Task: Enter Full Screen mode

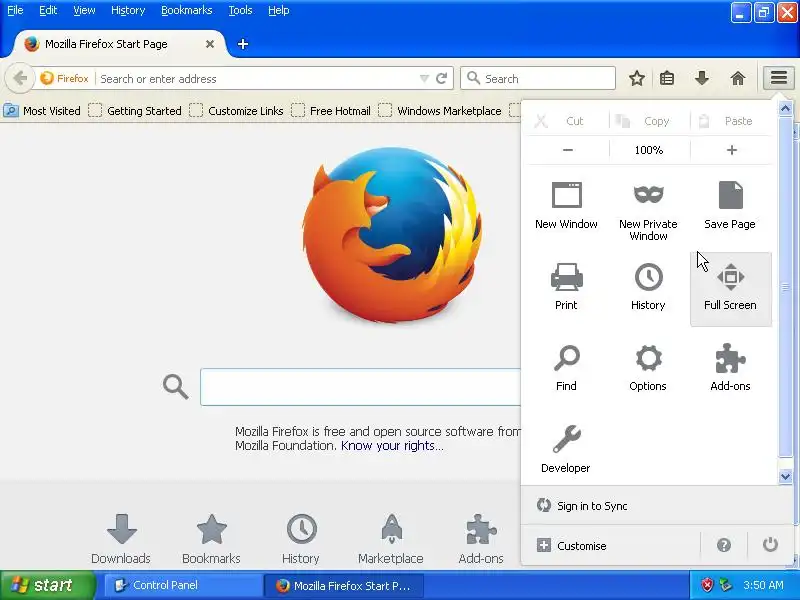Action: (730, 287)
